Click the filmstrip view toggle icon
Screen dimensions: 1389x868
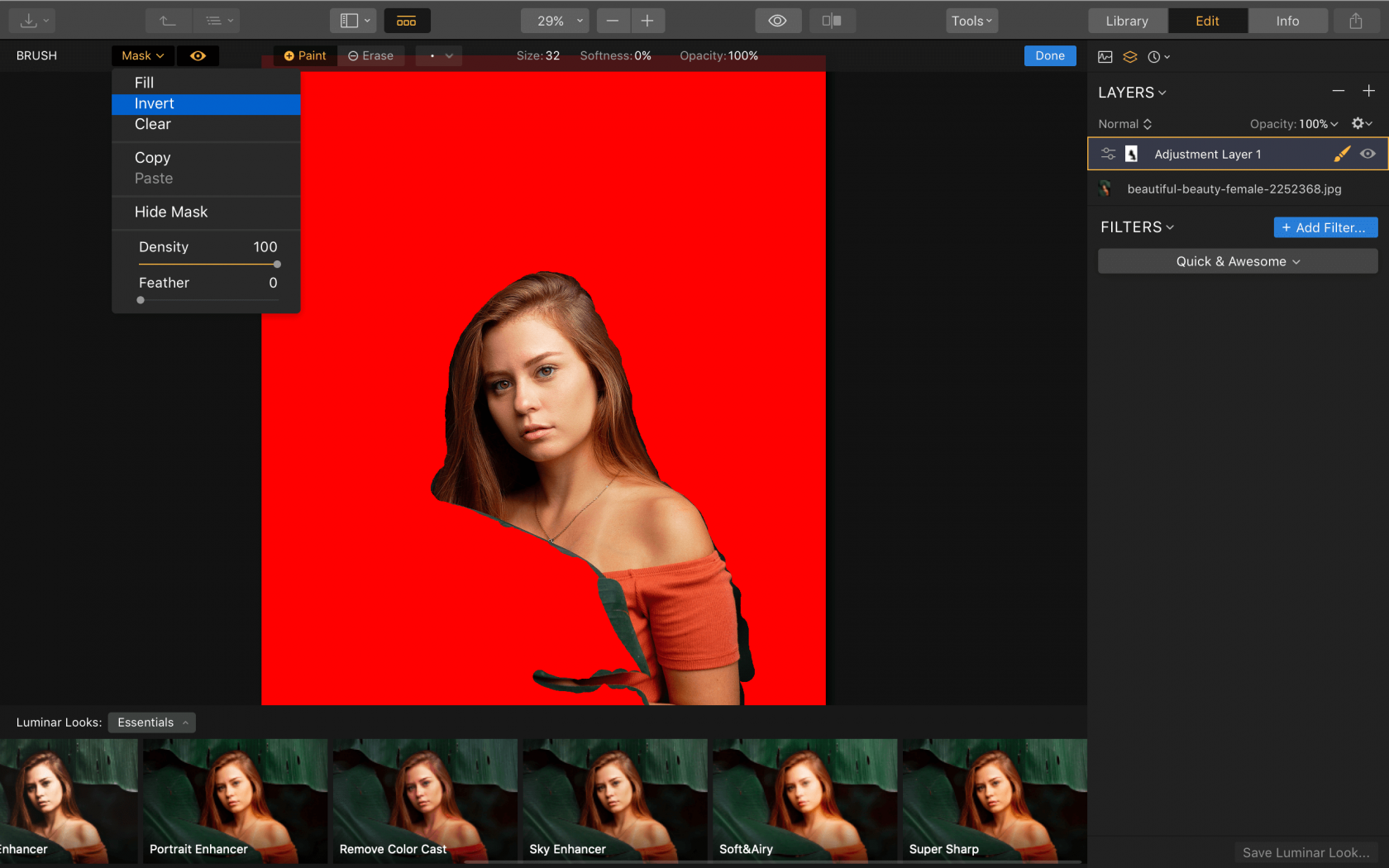coord(407,20)
